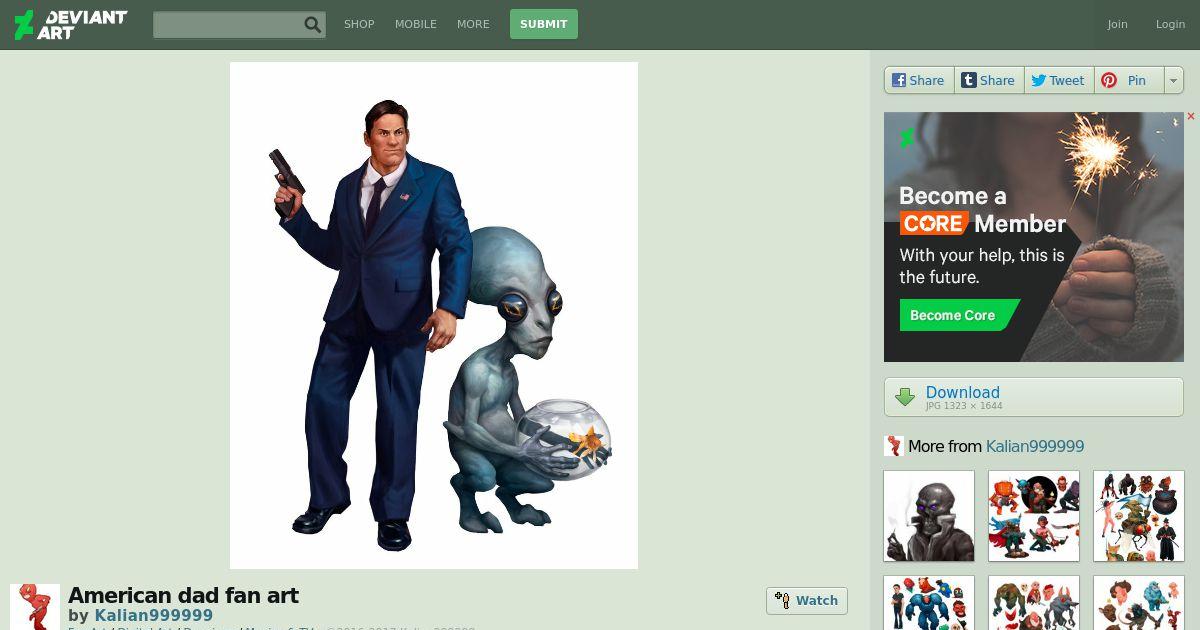This screenshot has height=630, width=1200.
Task: Click the Download link text
Action: tap(963, 392)
